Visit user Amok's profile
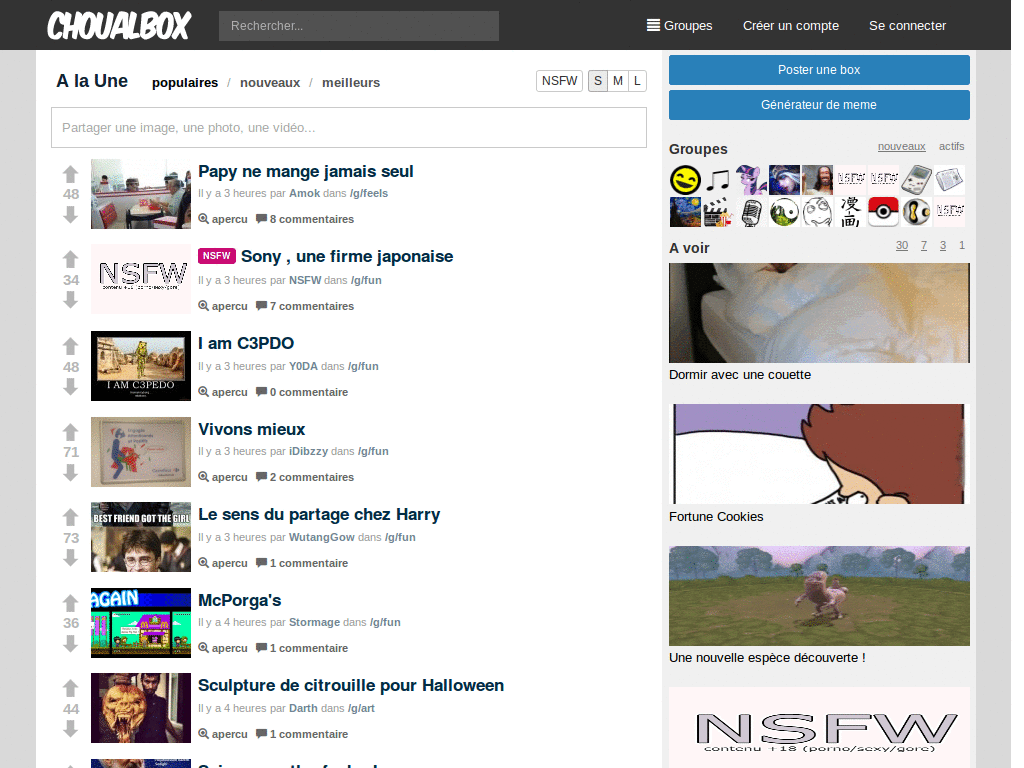Screen dimensions: 1024x768 pos(304,193)
